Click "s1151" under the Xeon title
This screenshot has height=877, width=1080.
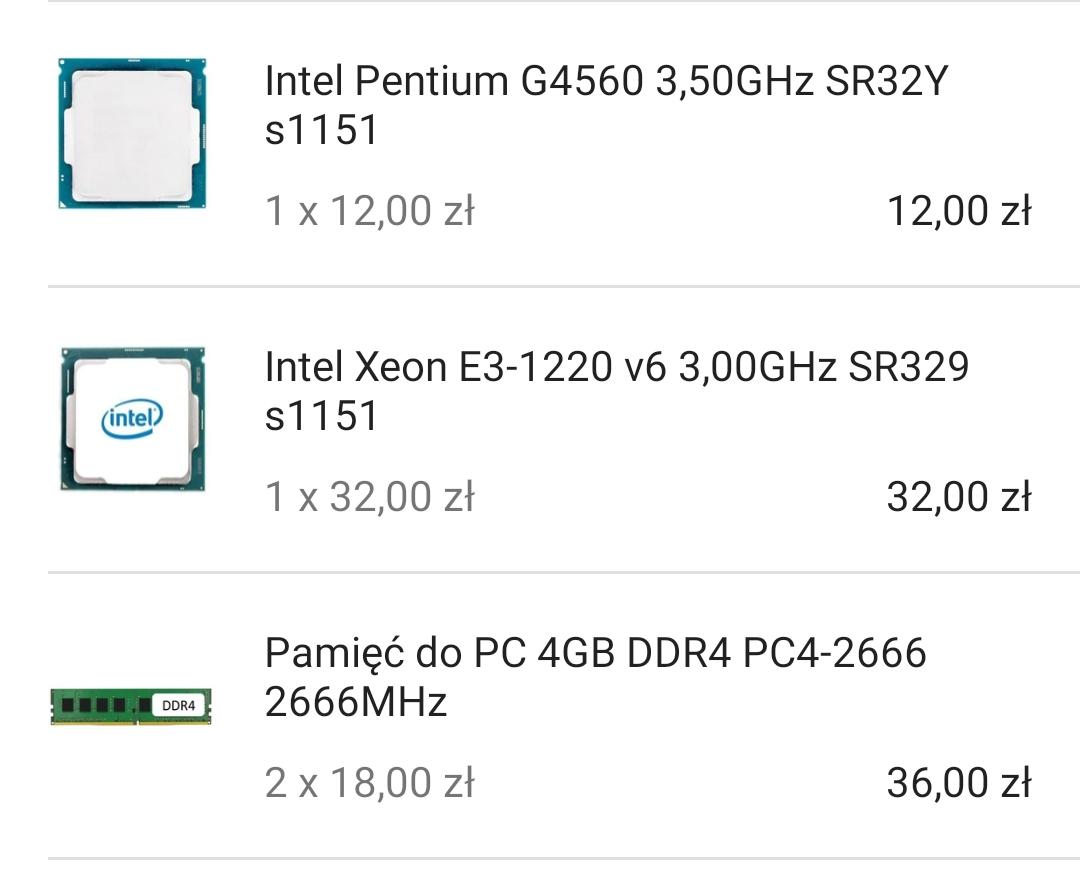[321, 416]
